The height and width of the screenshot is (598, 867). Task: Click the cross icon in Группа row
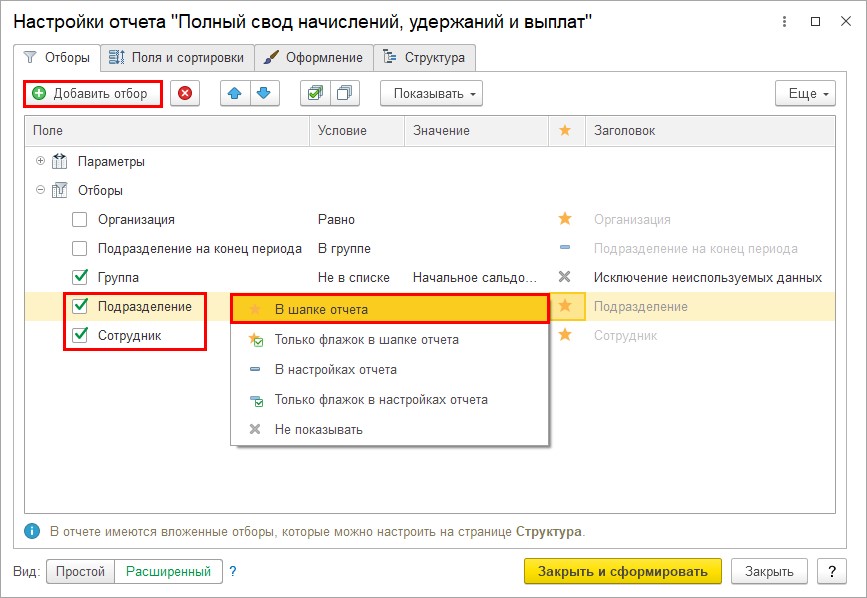pyautogui.click(x=565, y=277)
